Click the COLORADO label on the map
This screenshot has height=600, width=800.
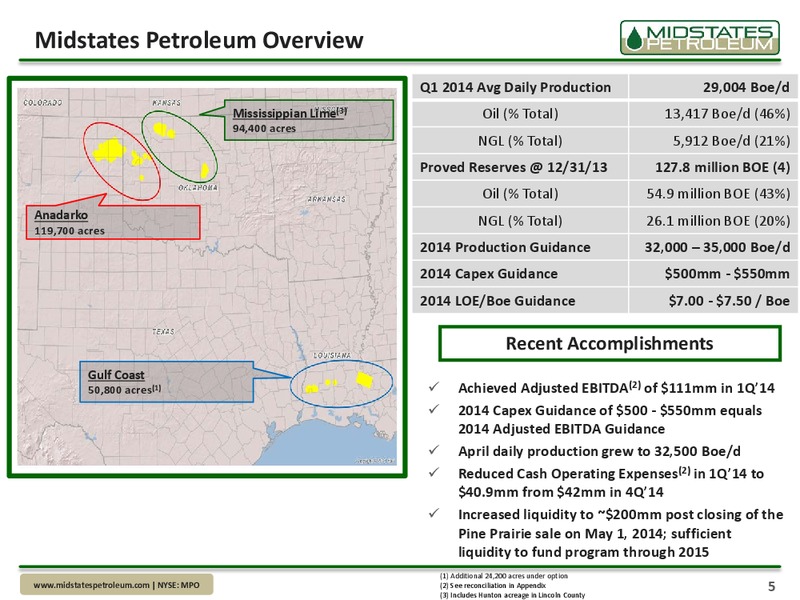pos(43,103)
